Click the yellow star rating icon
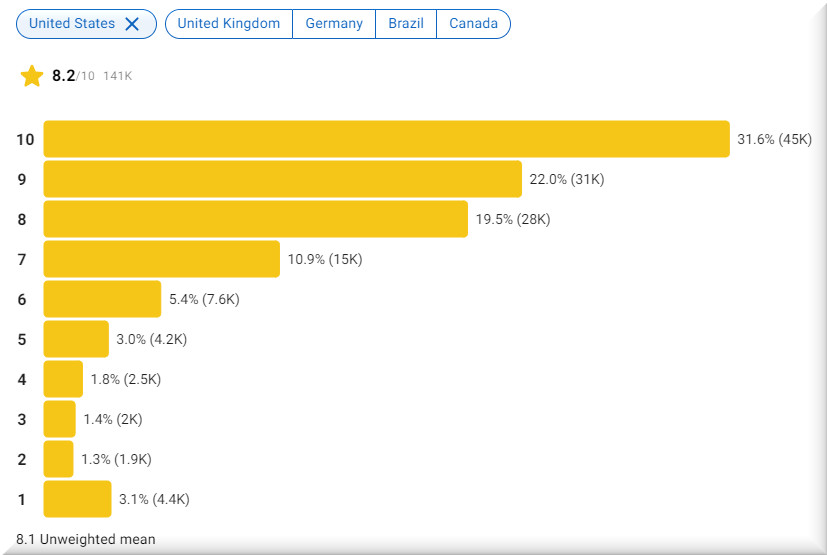Viewport: 827px width, 555px height. coord(32,76)
